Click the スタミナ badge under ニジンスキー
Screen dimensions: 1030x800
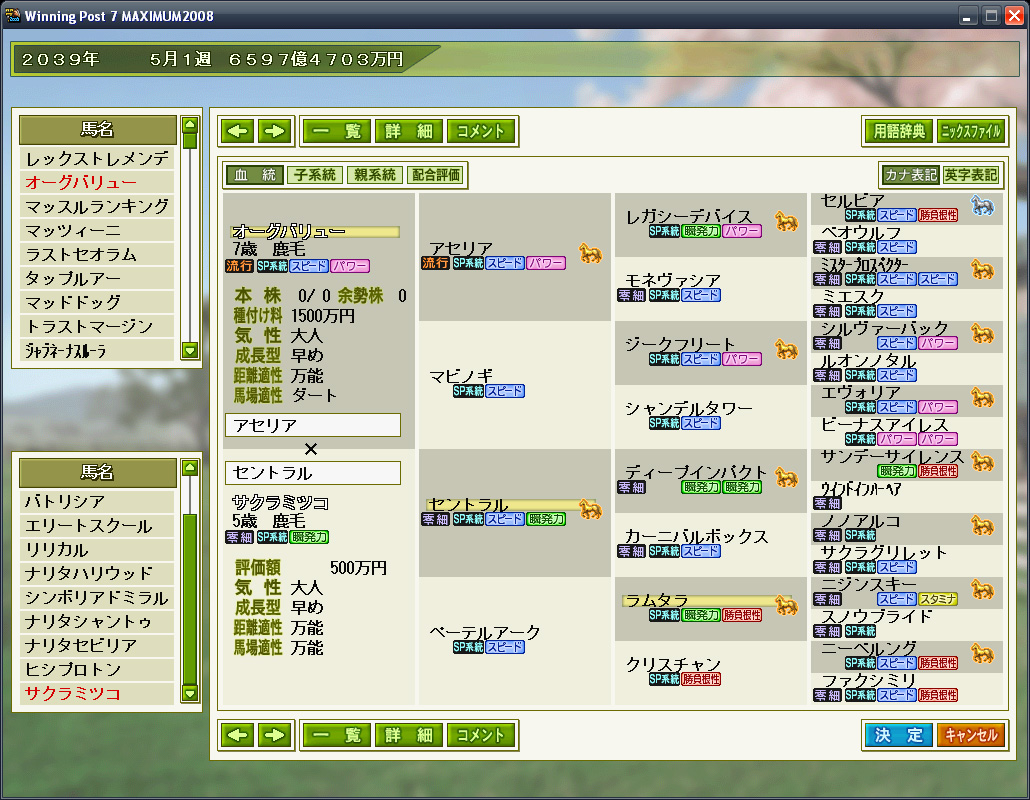pos(938,599)
